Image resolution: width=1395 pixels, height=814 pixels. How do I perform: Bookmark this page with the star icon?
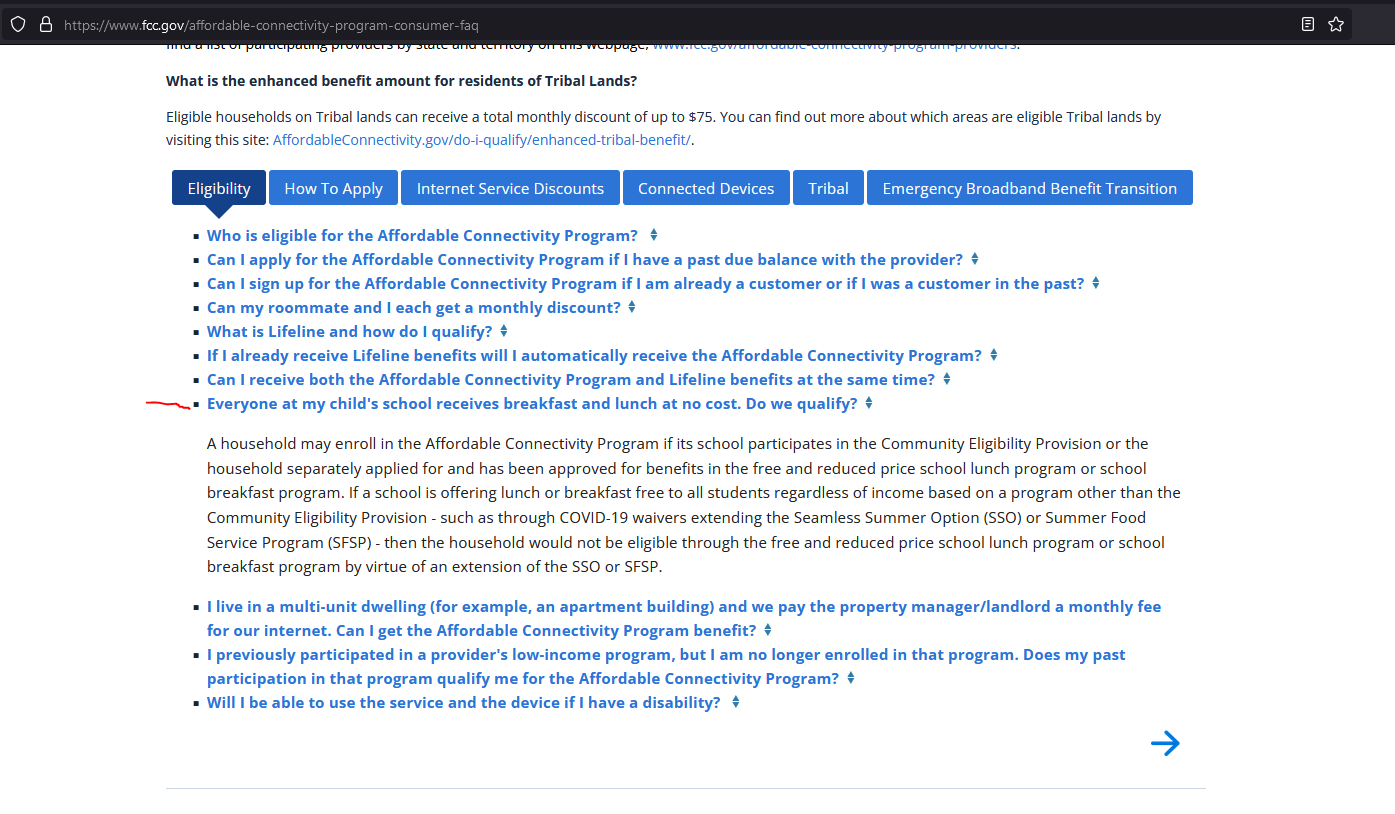(1336, 24)
